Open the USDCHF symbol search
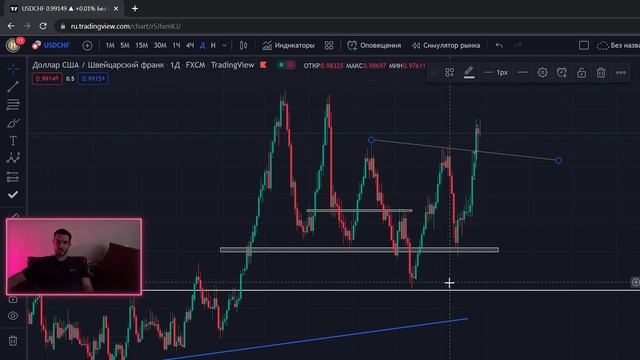The image size is (640, 360). pos(51,45)
